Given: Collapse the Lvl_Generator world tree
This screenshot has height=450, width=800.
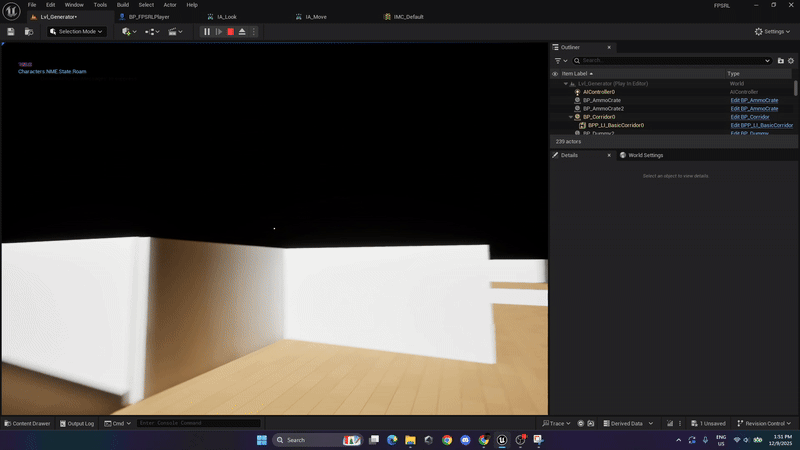Looking at the screenshot, I should click(x=566, y=84).
